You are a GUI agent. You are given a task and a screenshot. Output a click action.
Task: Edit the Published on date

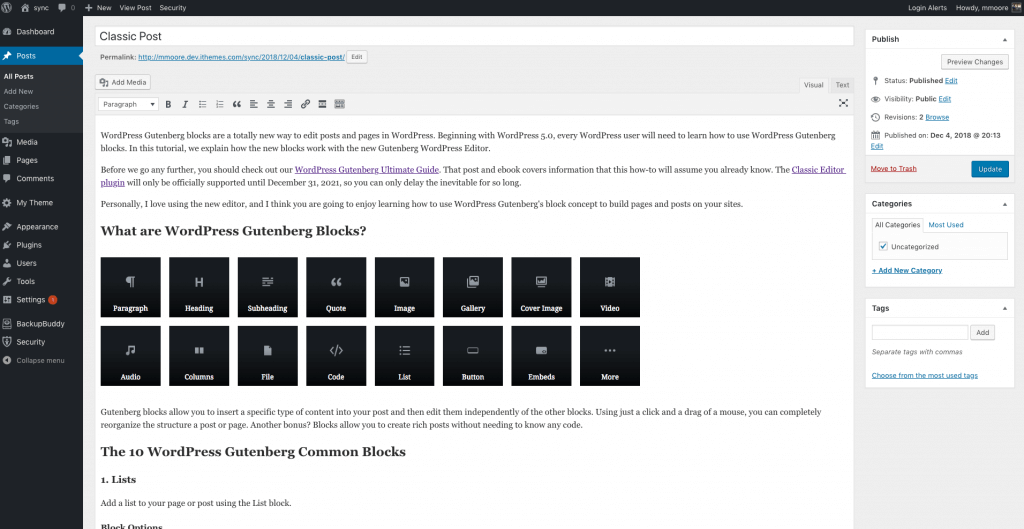coord(876,146)
